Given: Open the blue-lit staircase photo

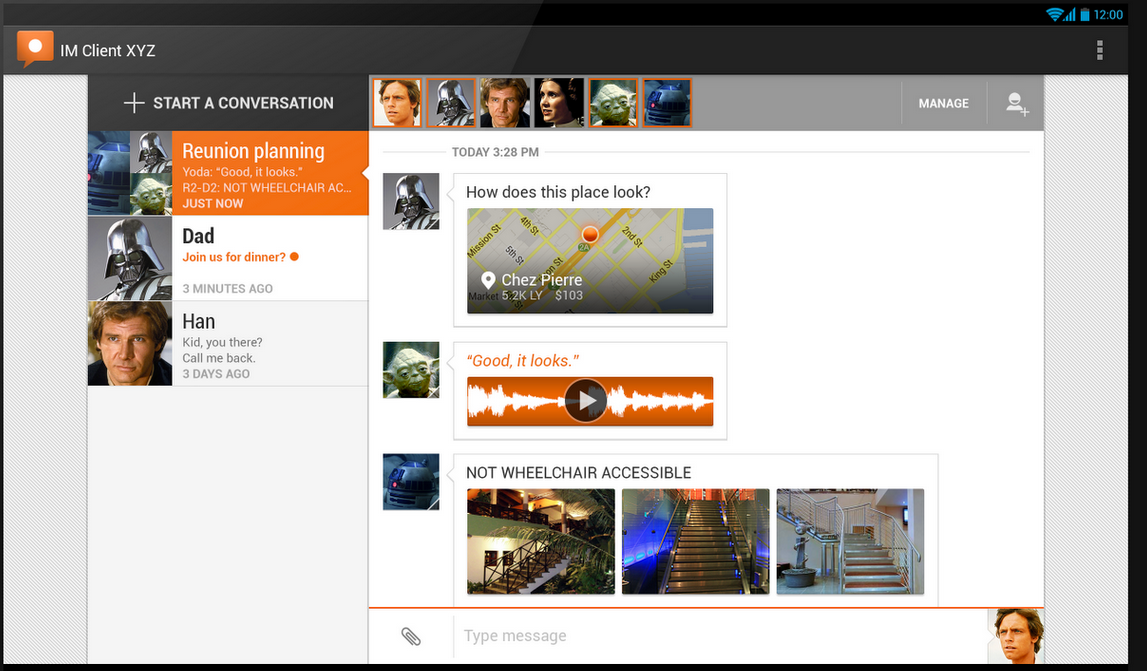Looking at the screenshot, I should tap(696, 541).
